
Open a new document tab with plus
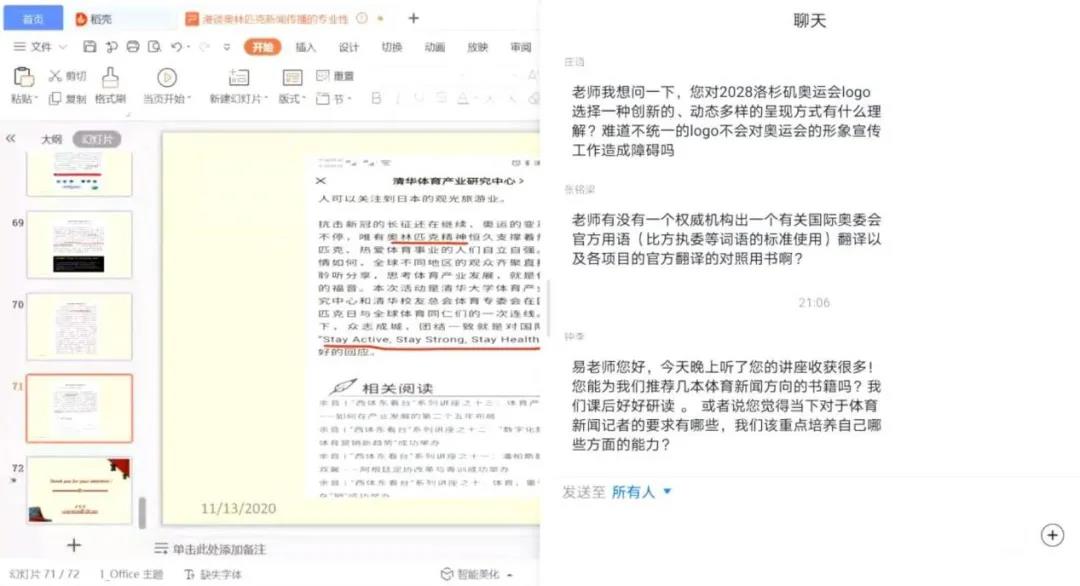point(413,18)
